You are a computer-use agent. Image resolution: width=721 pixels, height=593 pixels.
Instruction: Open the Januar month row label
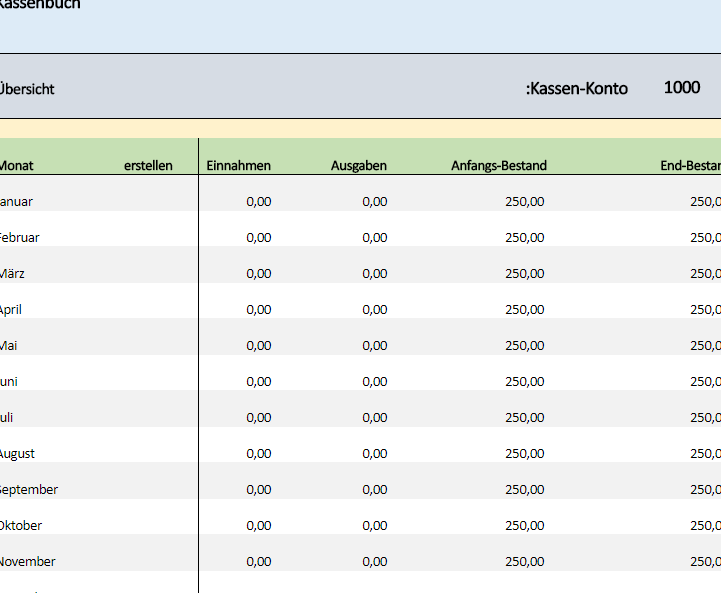pos(17,201)
